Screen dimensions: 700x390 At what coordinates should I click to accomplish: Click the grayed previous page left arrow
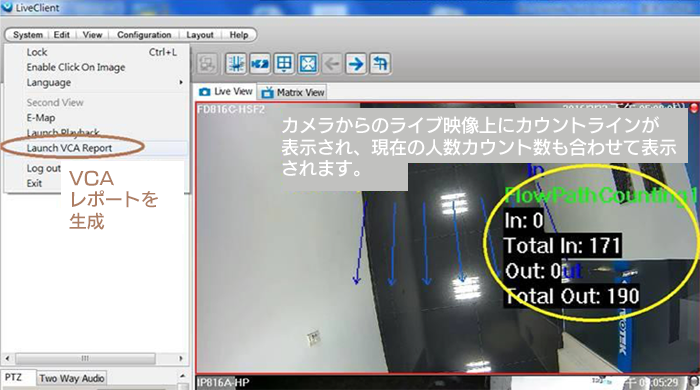[332, 64]
